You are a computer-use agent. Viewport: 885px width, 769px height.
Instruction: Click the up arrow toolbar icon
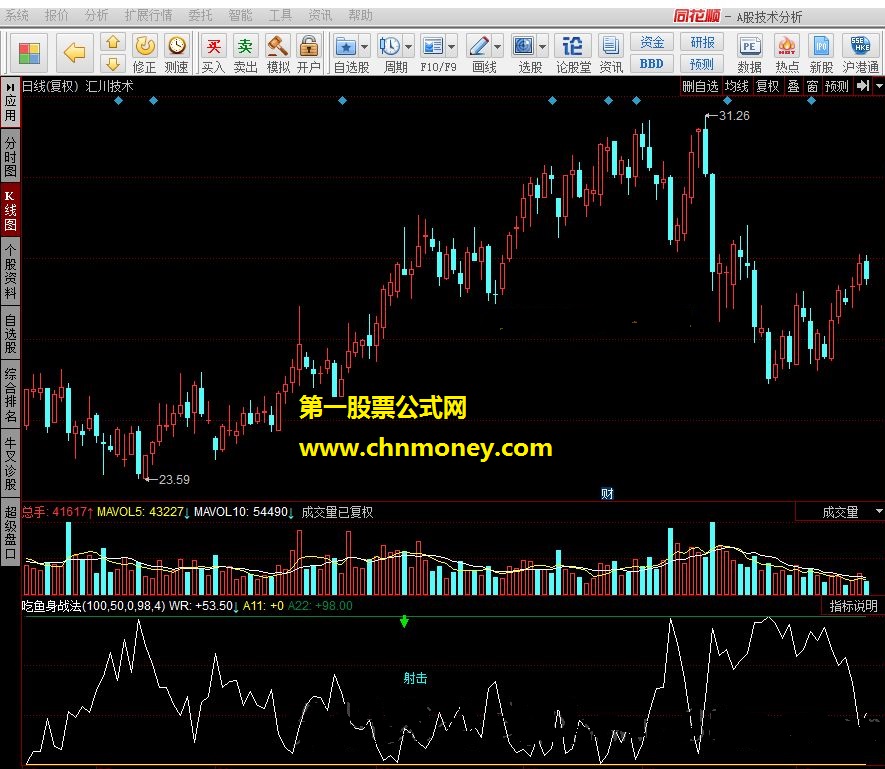pos(113,42)
